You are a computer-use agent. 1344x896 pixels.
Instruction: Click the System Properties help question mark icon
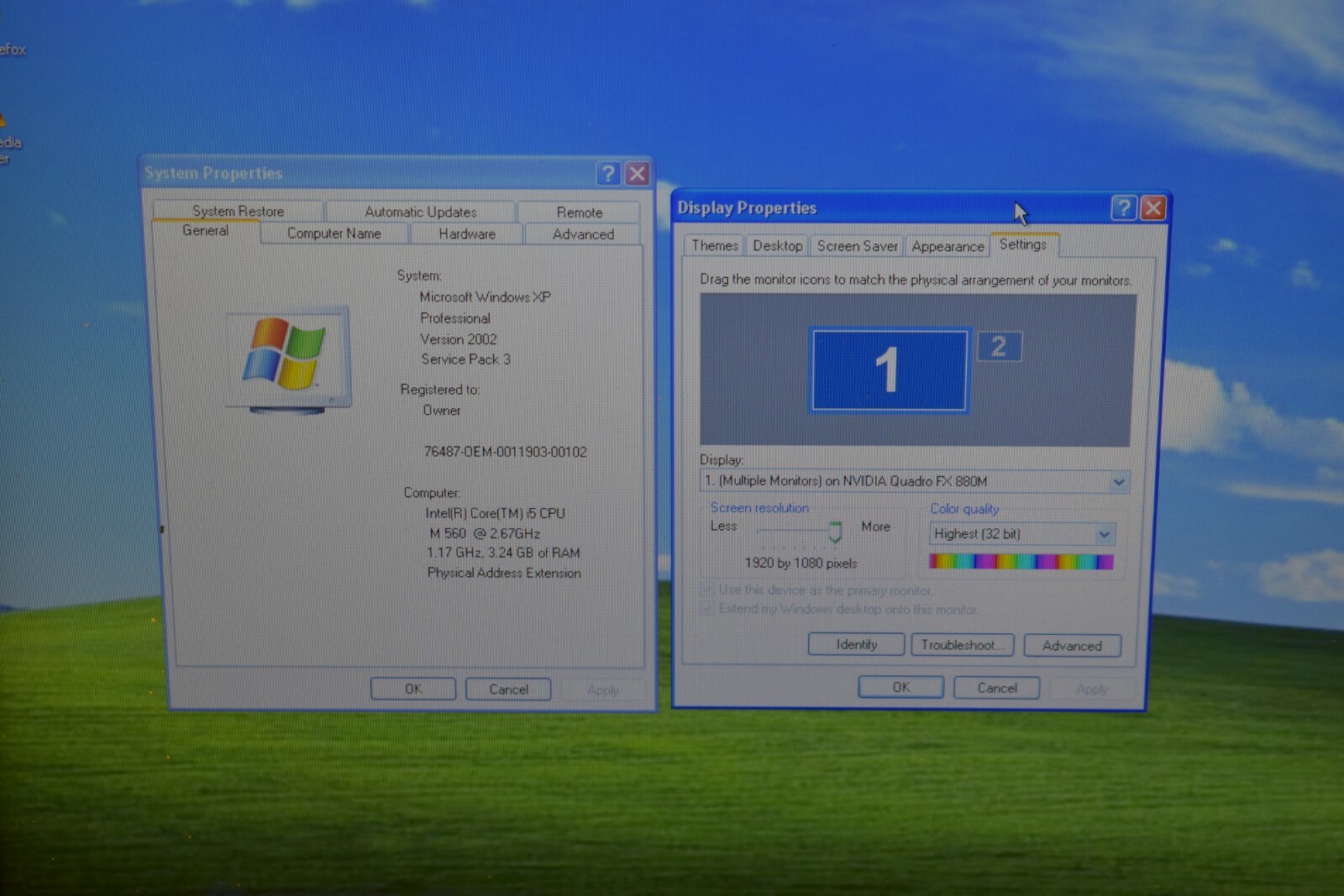click(608, 174)
